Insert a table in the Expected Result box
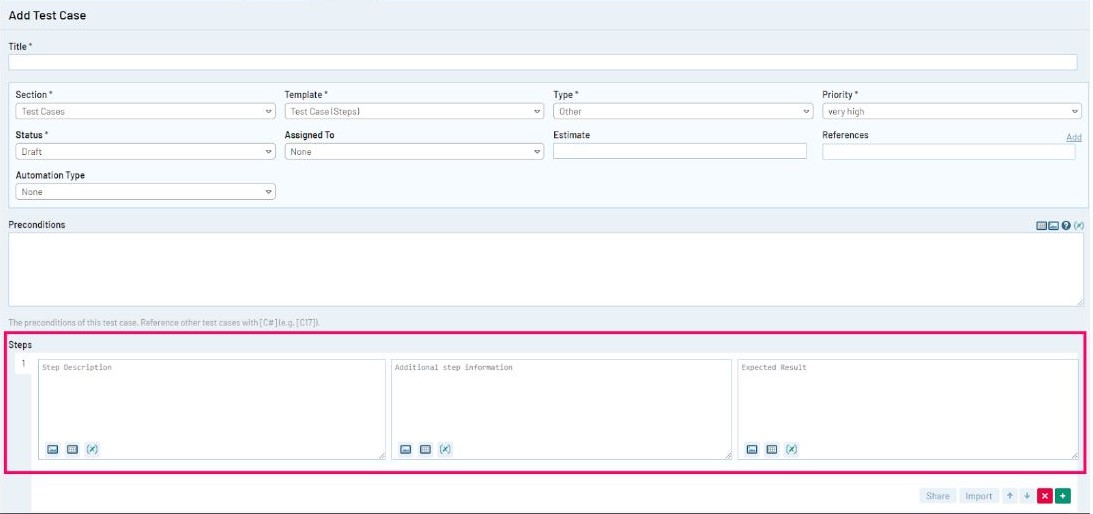 click(772, 449)
